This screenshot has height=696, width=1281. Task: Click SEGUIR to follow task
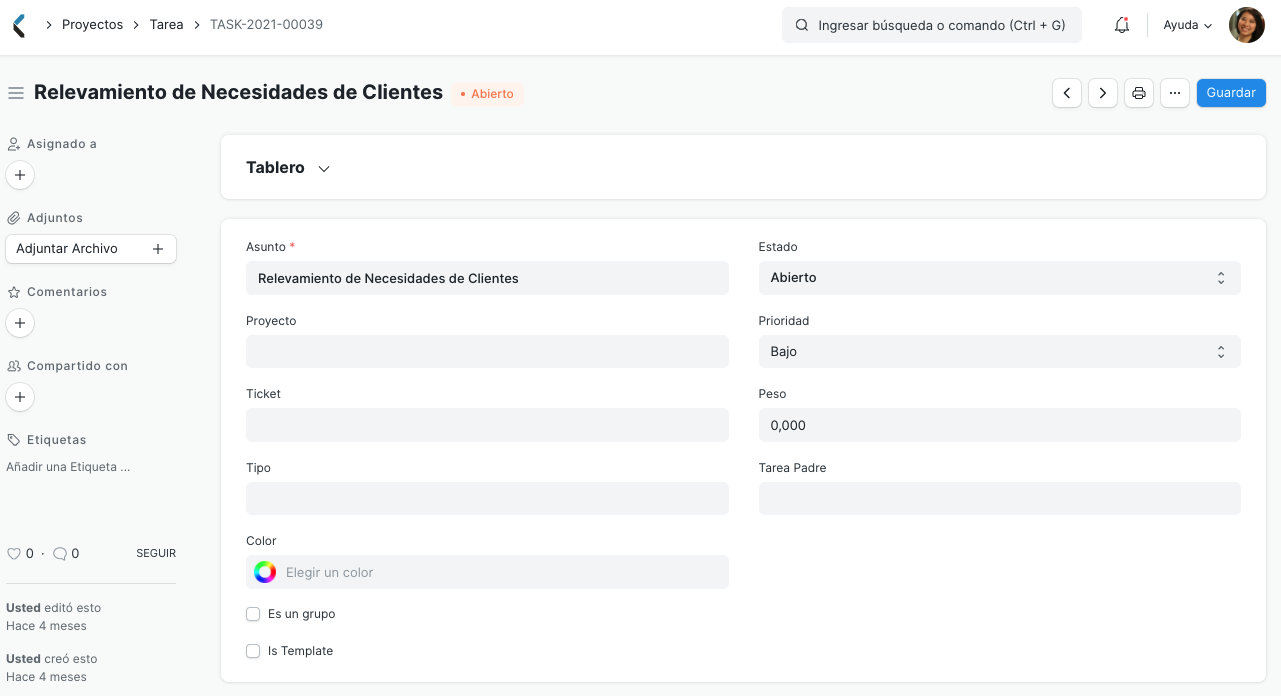pyautogui.click(x=156, y=553)
